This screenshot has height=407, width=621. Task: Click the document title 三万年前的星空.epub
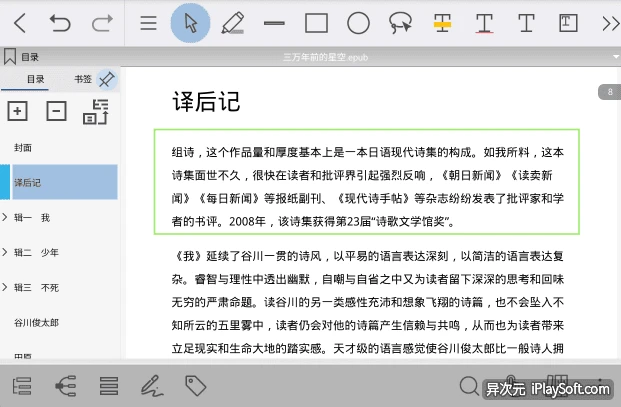pos(326,57)
